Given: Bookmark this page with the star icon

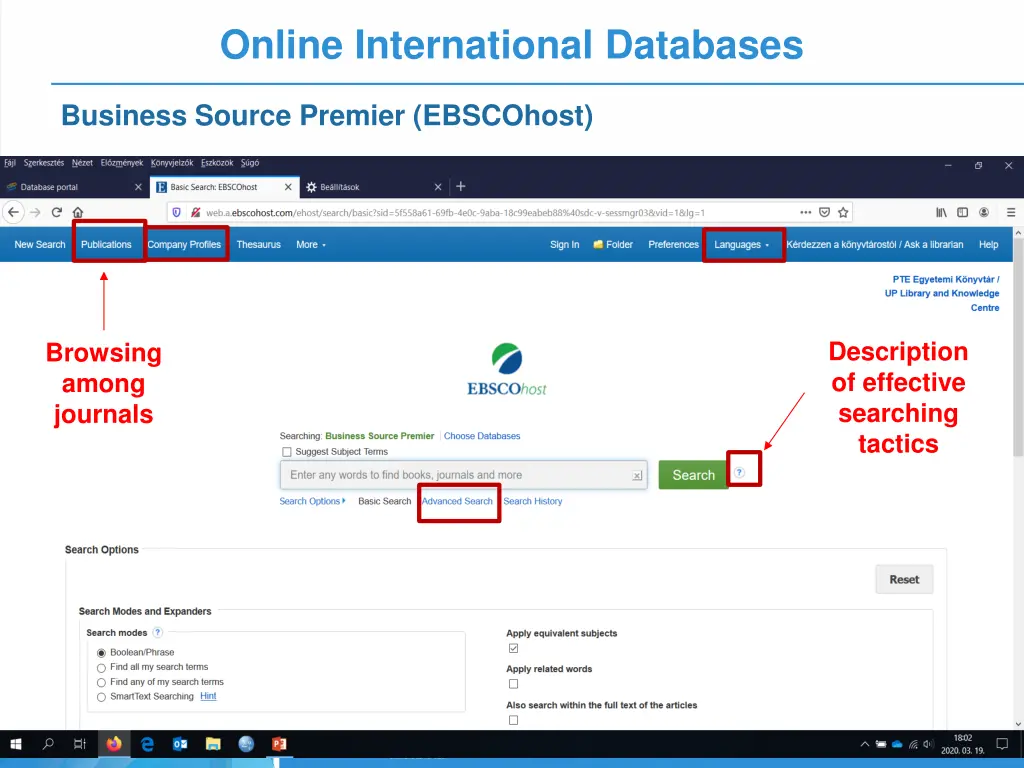Looking at the screenshot, I should [843, 212].
